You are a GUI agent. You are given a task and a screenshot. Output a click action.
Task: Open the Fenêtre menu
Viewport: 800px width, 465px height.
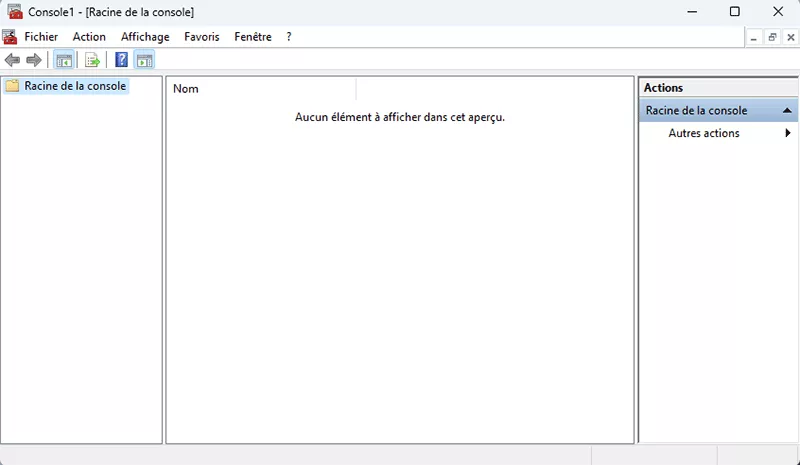253,37
